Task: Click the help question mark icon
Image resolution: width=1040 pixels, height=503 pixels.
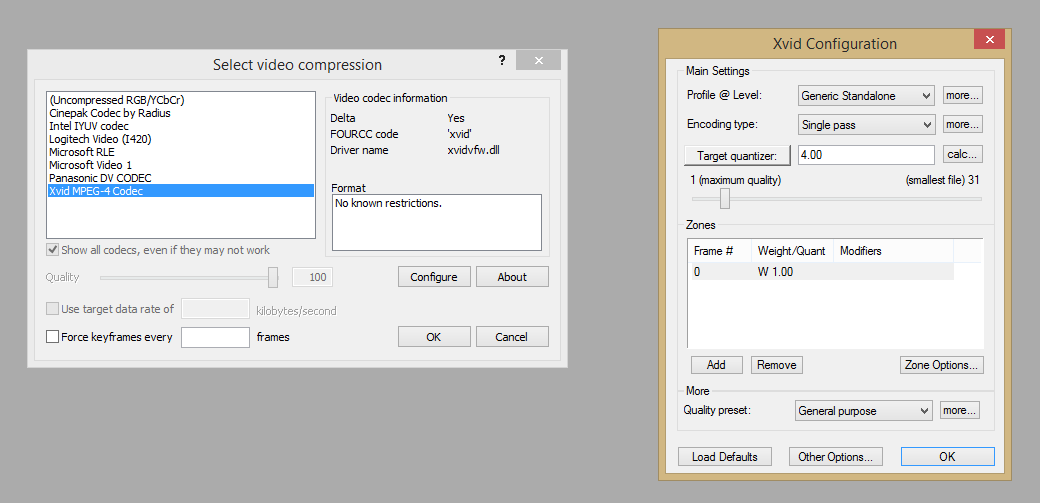Action: [502, 61]
